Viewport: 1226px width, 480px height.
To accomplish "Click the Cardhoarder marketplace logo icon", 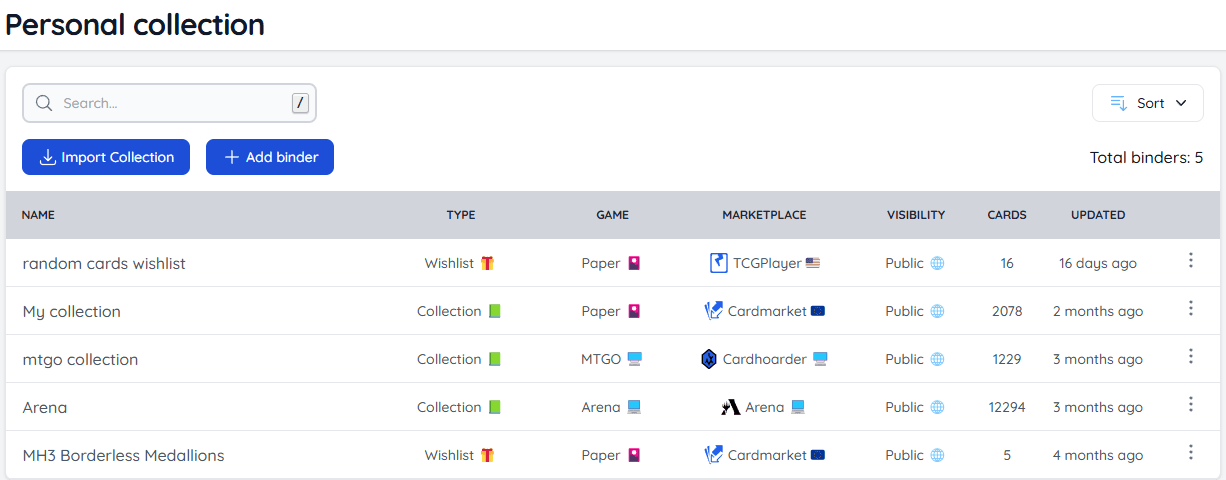I will (x=709, y=359).
